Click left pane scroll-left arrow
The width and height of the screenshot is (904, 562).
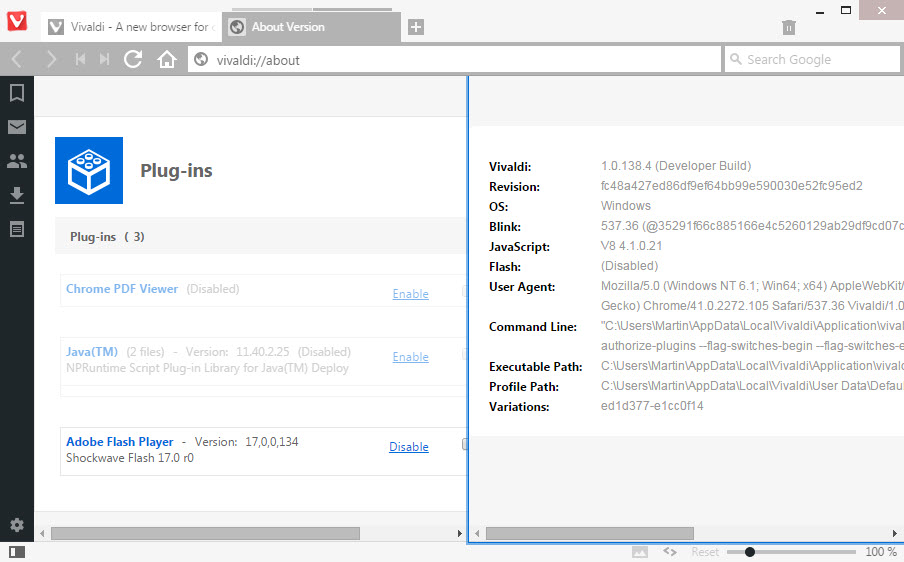click(42, 534)
